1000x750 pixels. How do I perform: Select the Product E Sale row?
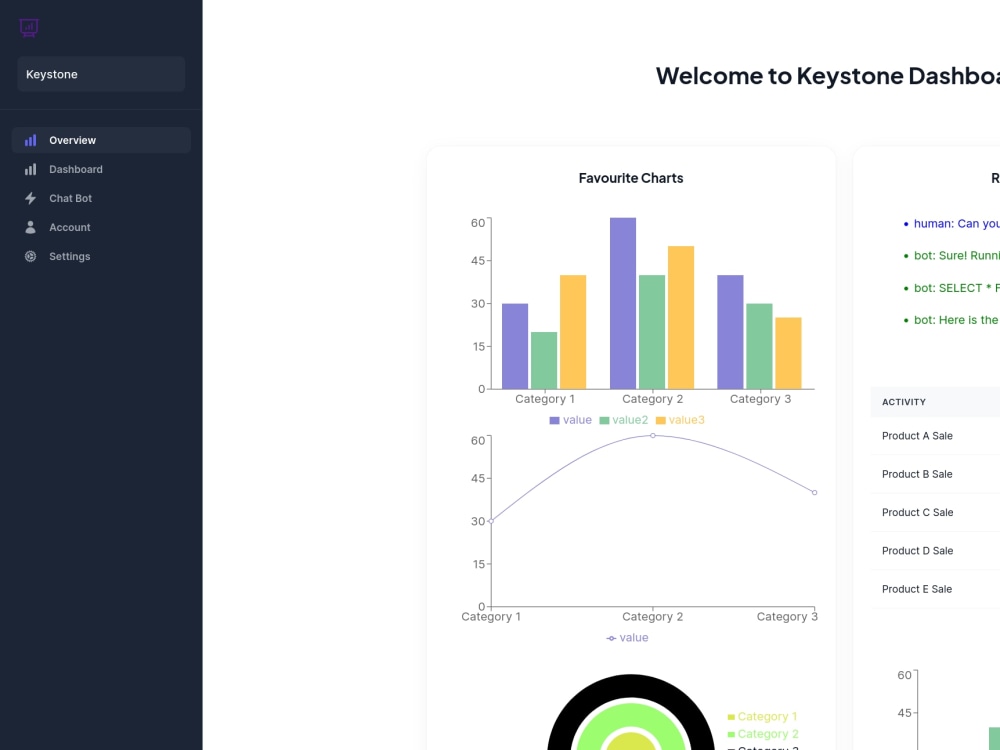(935, 589)
